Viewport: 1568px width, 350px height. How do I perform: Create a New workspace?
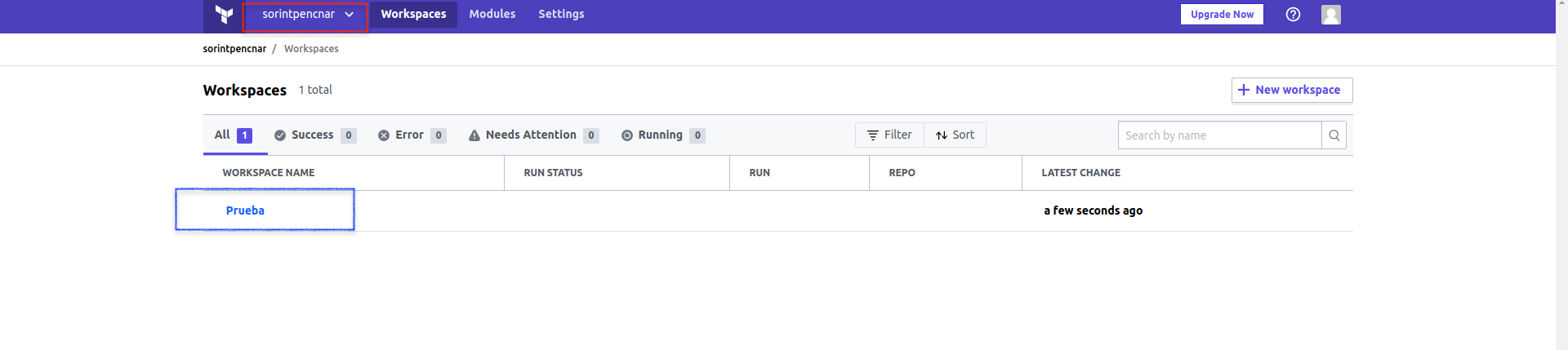pos(1292,90)
